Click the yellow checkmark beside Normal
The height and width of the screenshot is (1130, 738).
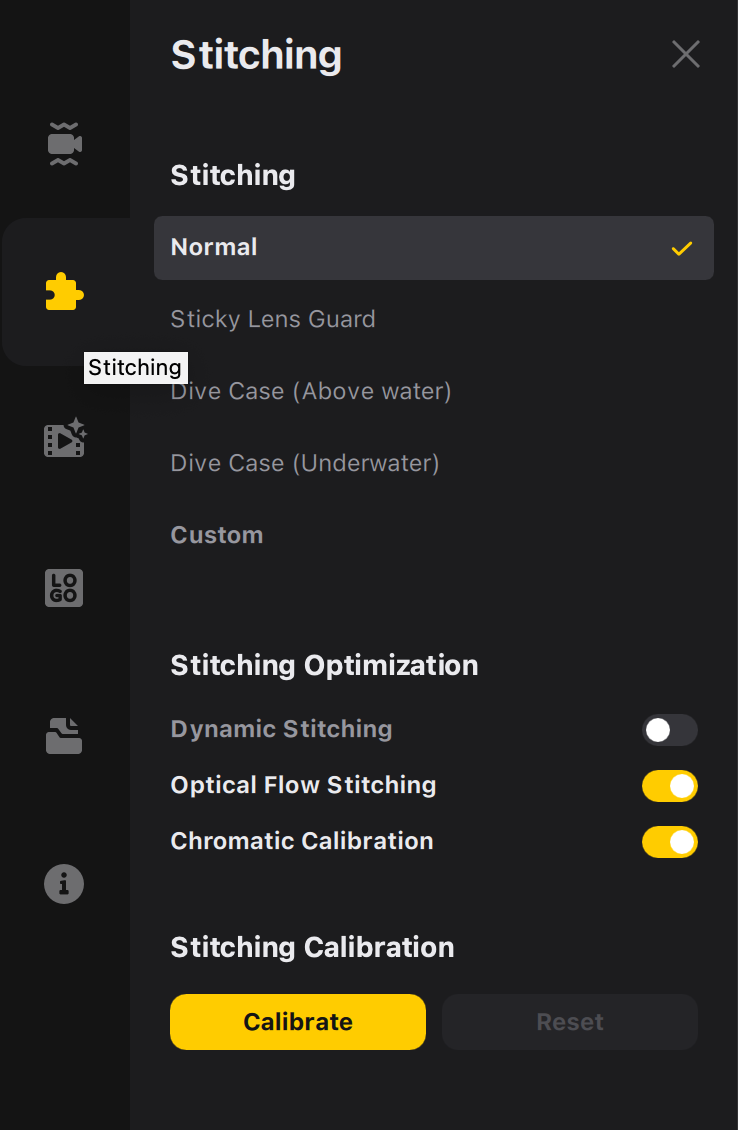682,249
